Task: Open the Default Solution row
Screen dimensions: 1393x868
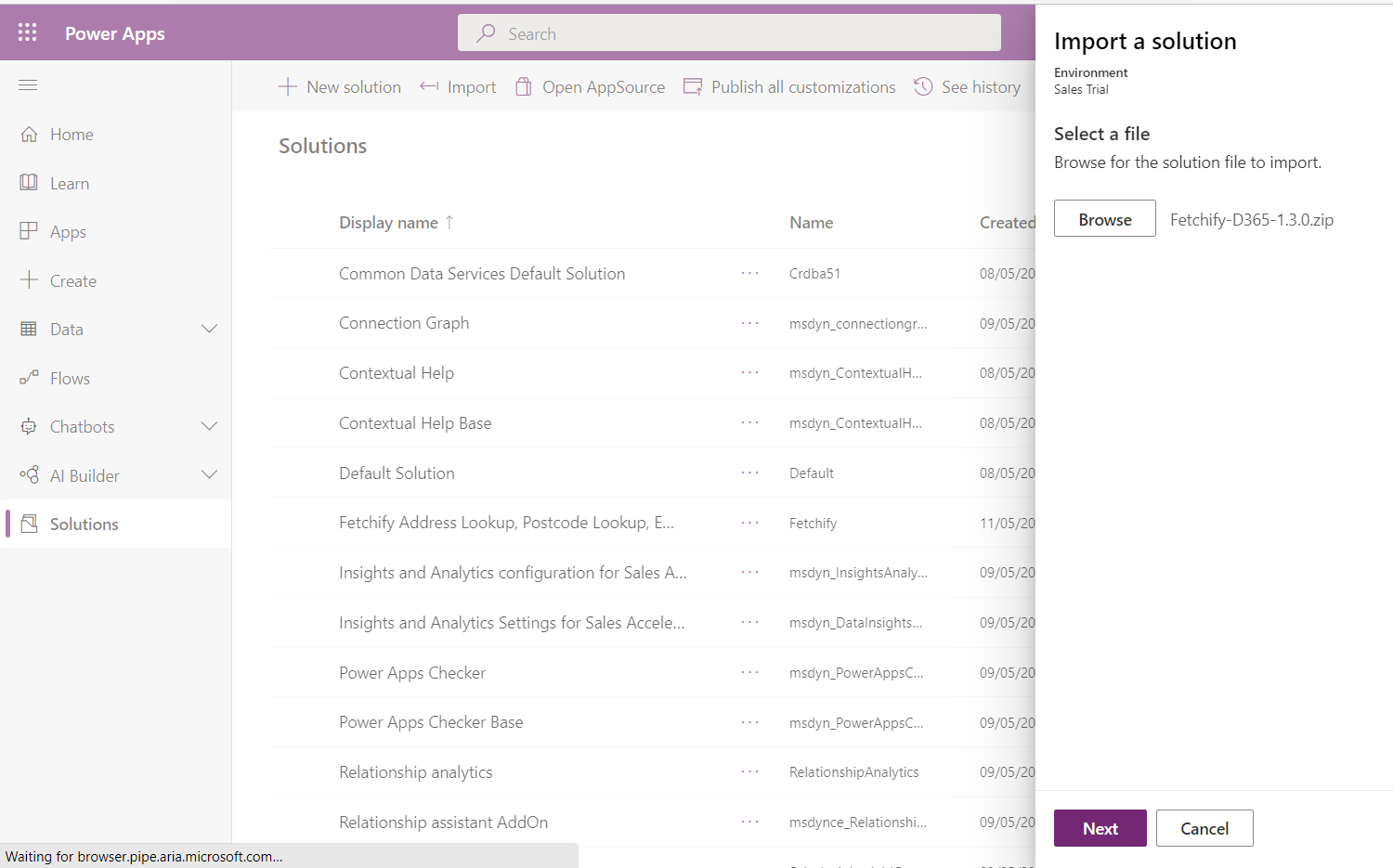Action: pos(397,473)
